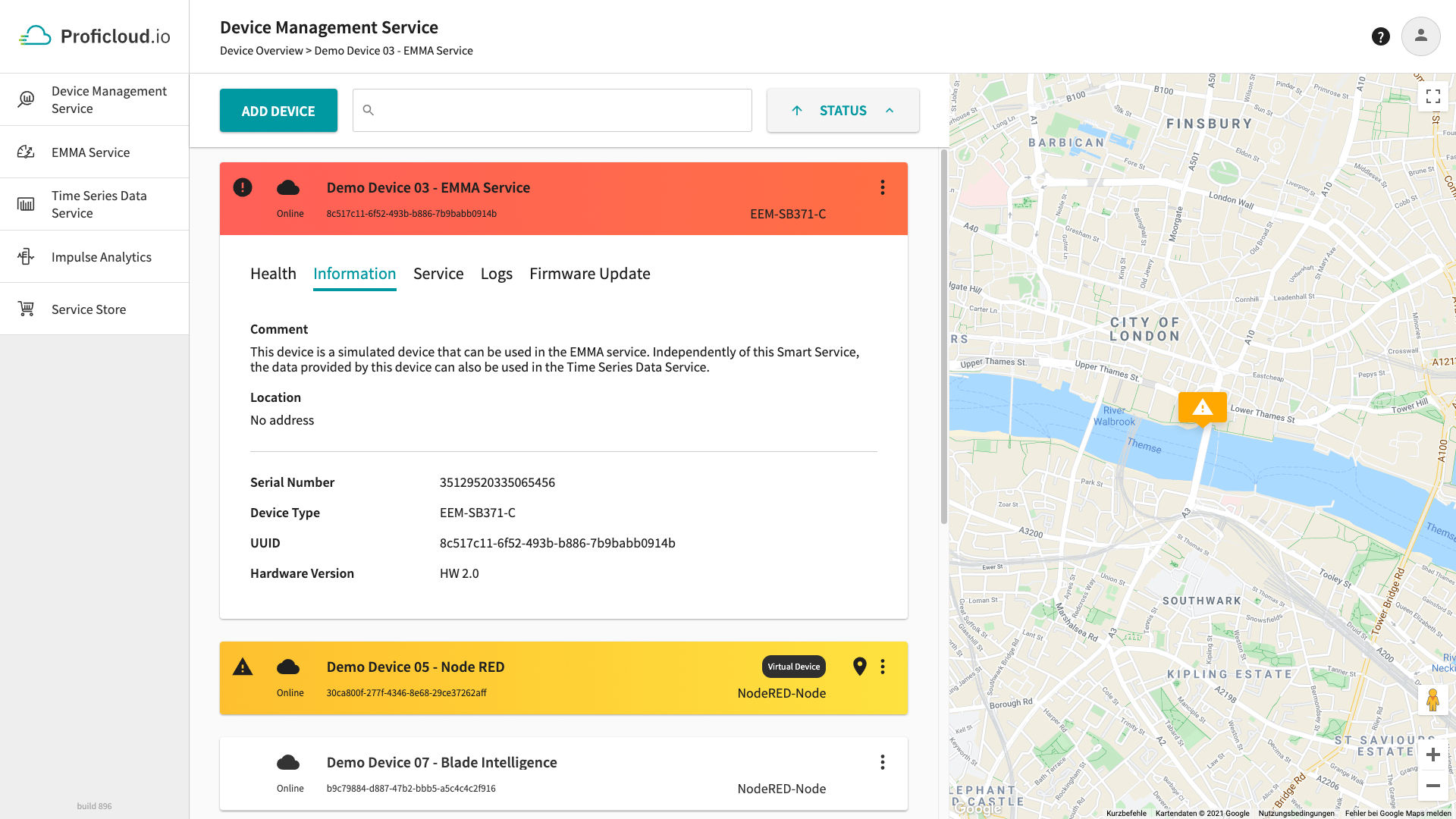Open the Device Management Service sidebar icon

pyautogui.click(x=26, y=99)
